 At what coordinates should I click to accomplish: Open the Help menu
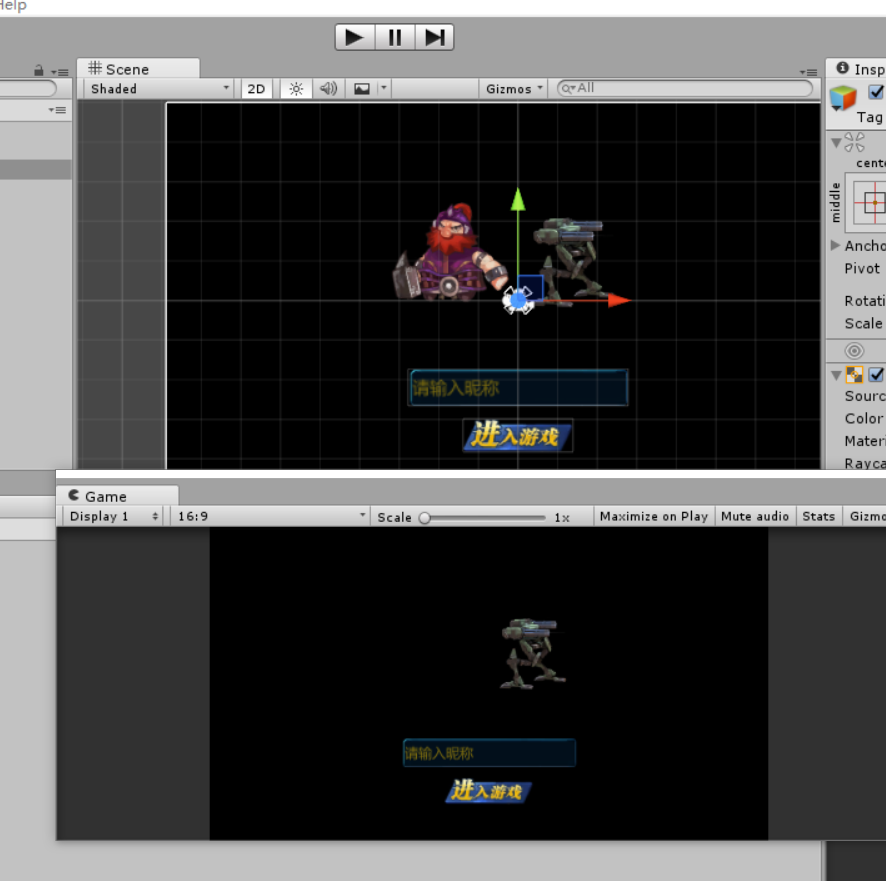coord(12,6)
